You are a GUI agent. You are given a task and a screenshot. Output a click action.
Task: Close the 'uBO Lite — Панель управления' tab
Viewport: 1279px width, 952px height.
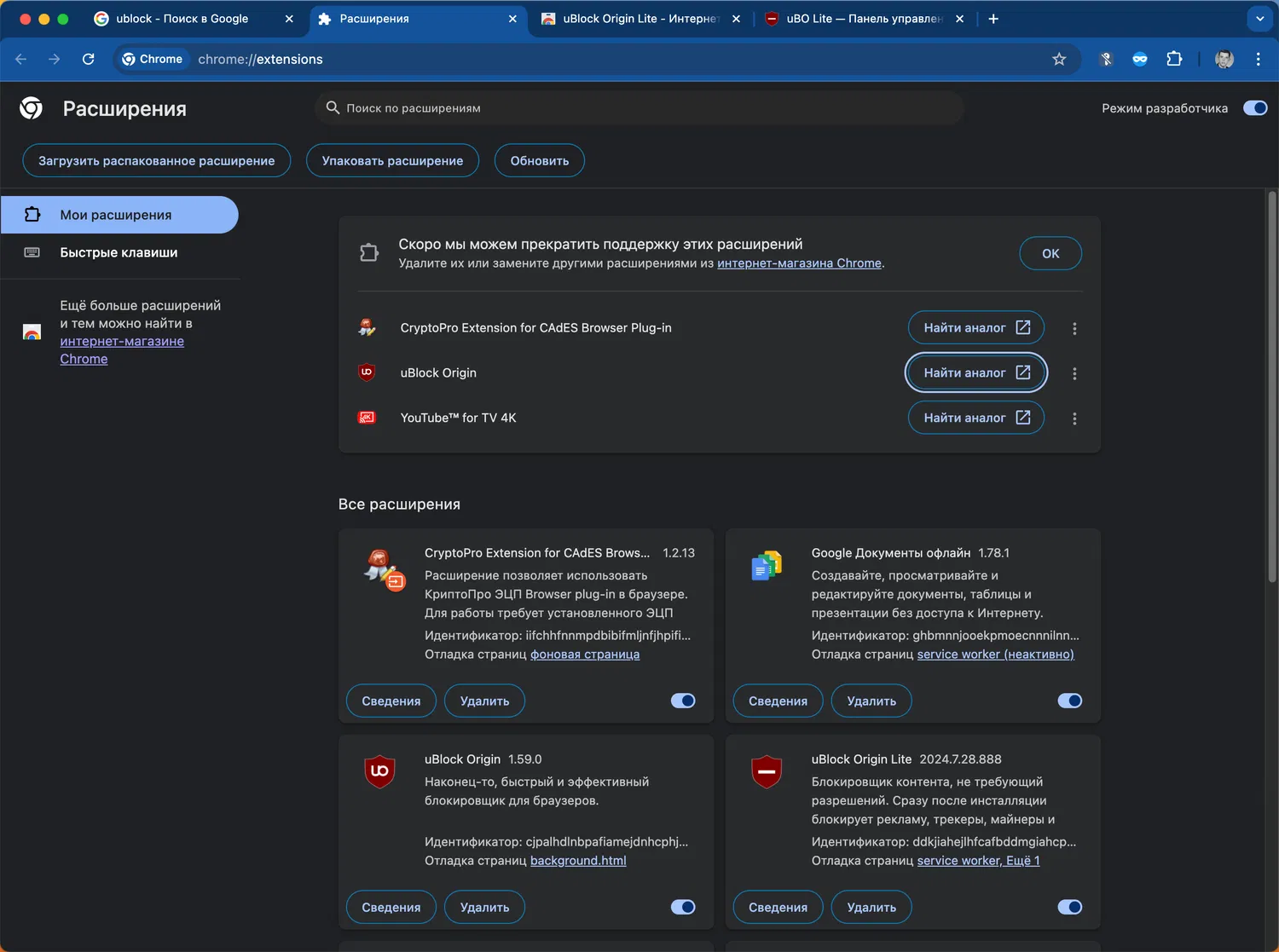point(959,19)
